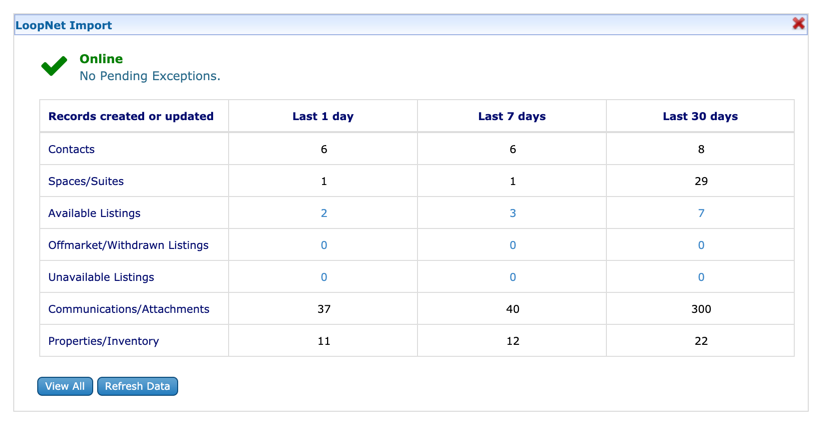Click the Last 7 days column header
Image resolution: width=822 pixels, height=423 pixels.
coord(512,116)
